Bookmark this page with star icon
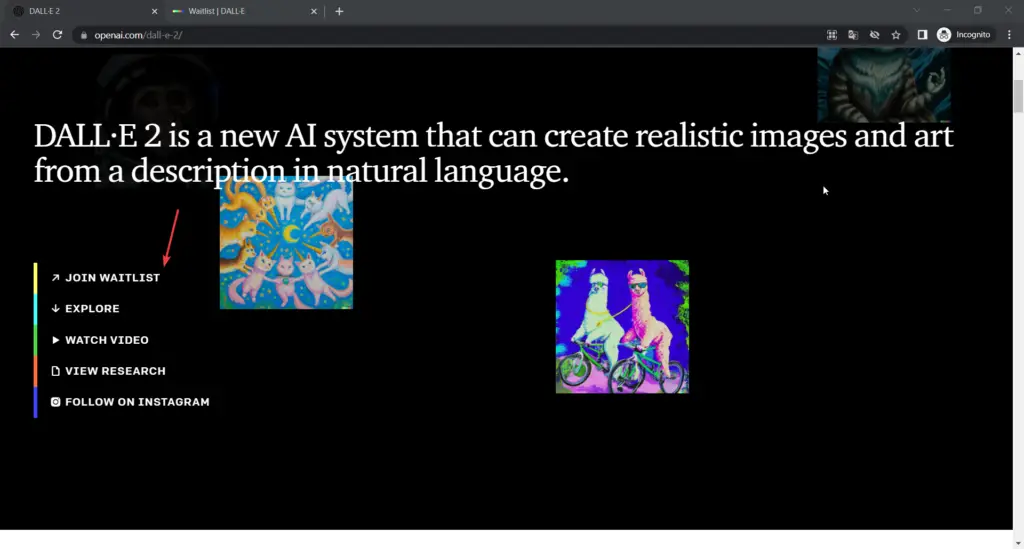The height and width of the screenshot is (549, 1024). click(x=896, y=35)
